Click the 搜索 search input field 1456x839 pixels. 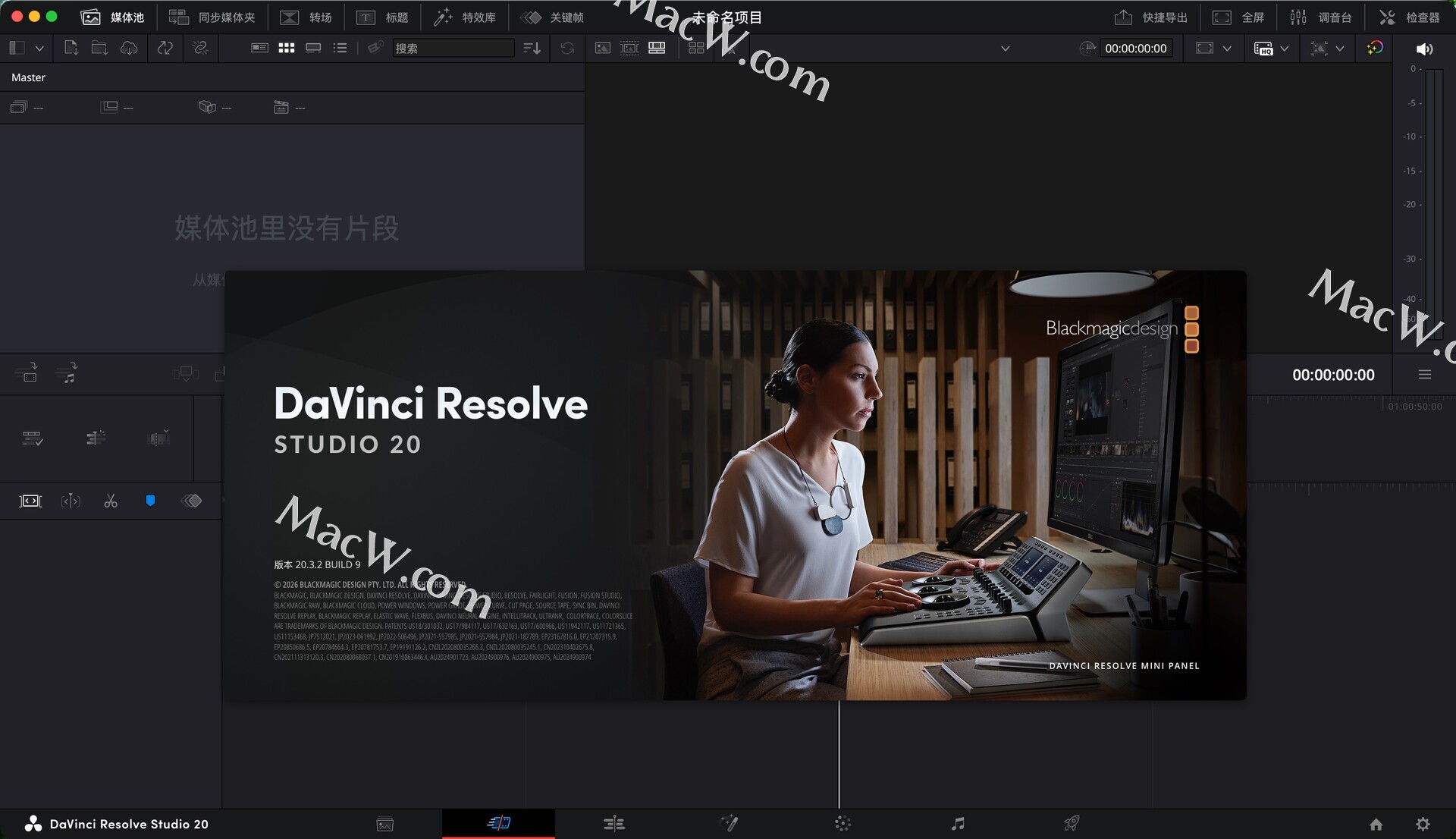pyautogui.click(x=452, y=48)
